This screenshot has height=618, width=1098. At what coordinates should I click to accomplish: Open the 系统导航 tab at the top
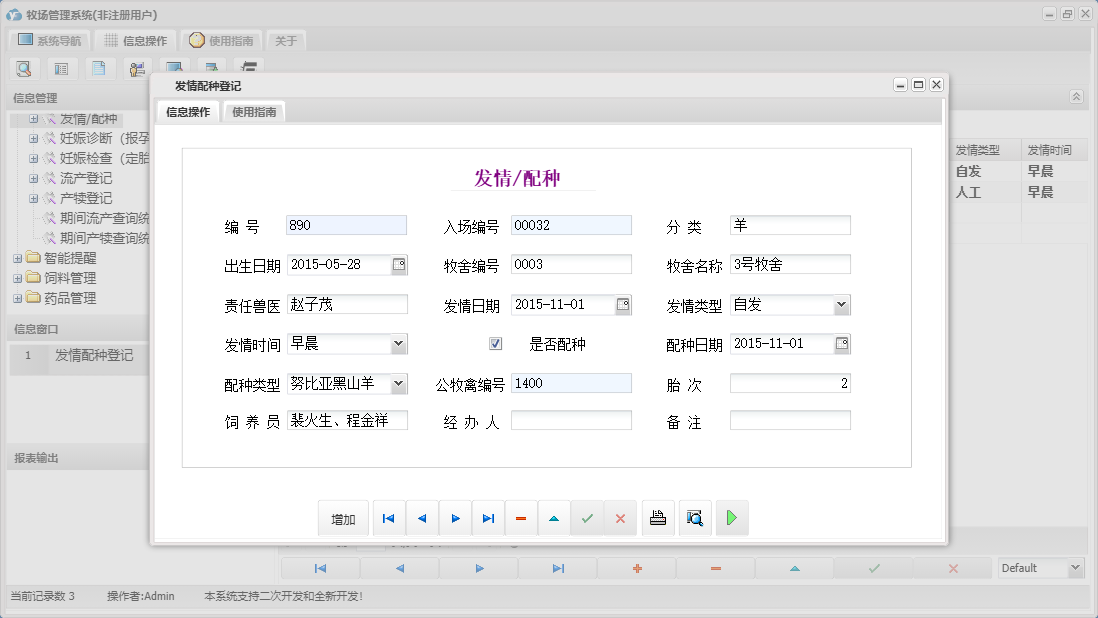coord(49,40)
